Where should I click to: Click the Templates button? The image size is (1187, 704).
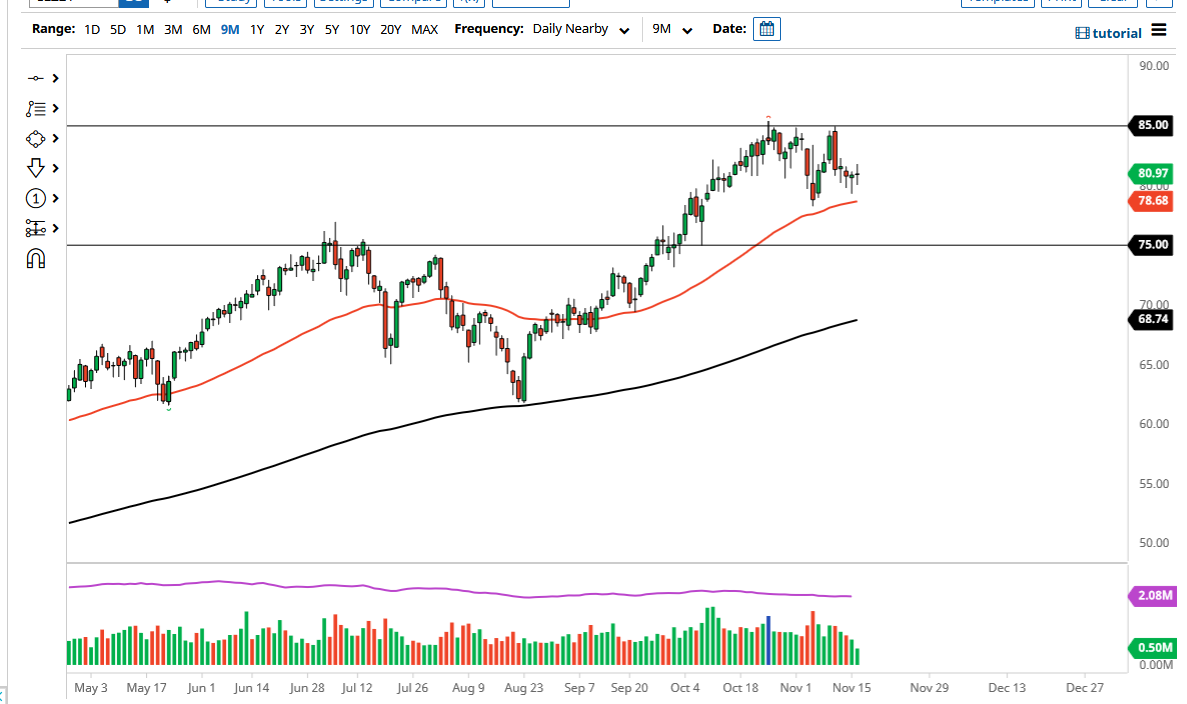point(998,2)
